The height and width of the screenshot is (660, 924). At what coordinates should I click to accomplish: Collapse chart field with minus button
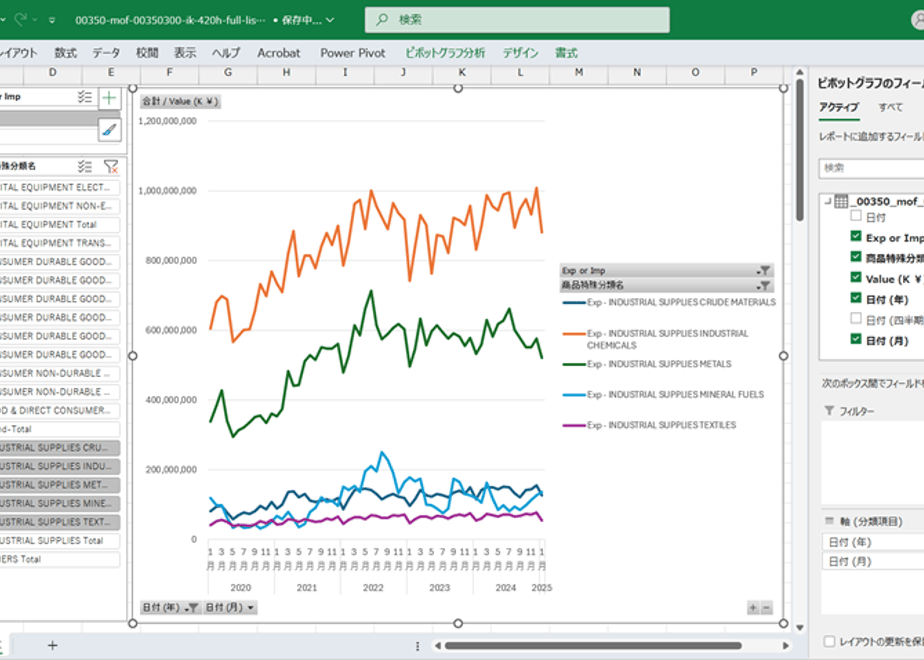tap(767, 608)
